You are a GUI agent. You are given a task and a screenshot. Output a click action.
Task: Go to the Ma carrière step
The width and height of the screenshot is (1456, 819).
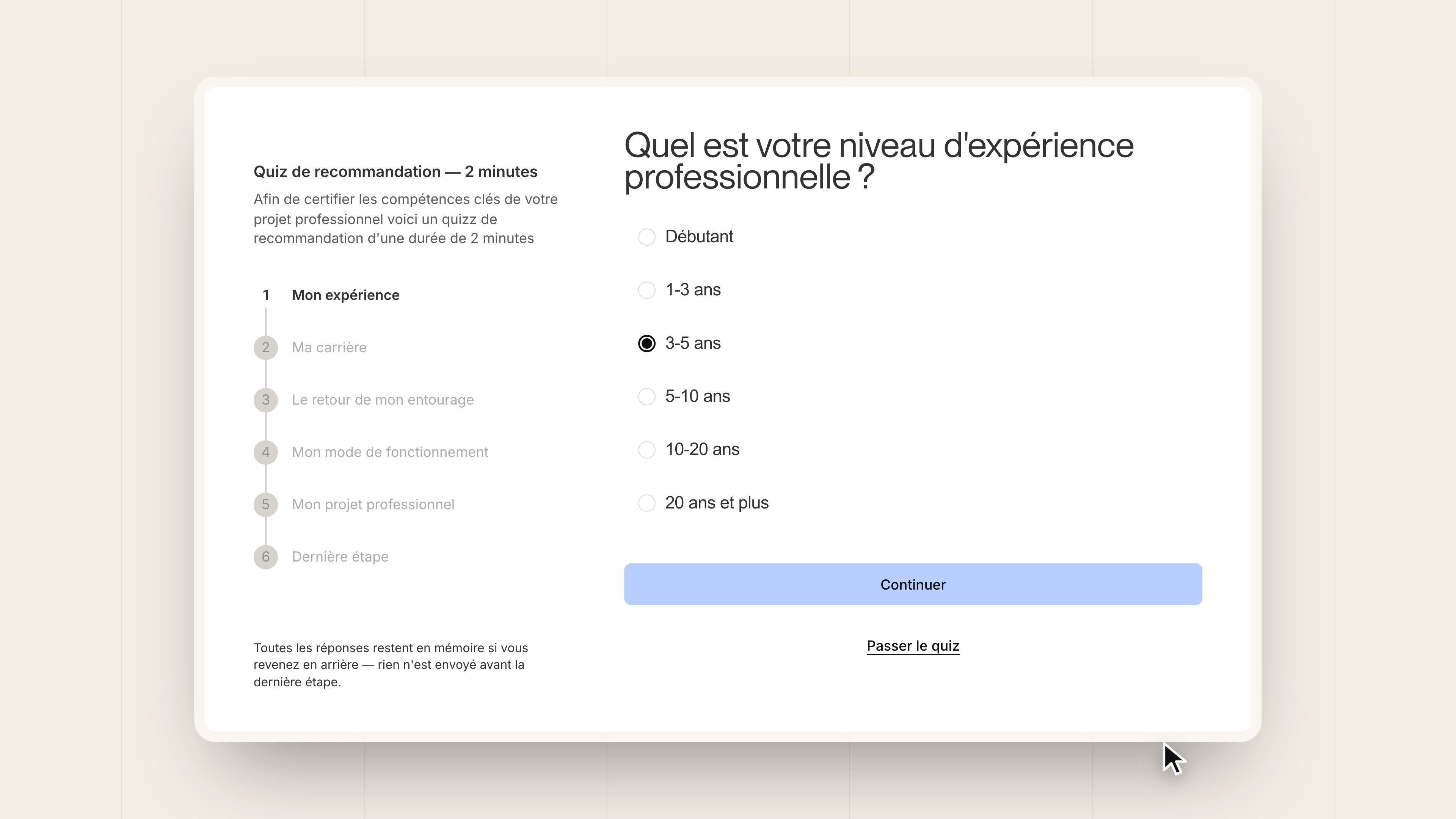(329, 348)
